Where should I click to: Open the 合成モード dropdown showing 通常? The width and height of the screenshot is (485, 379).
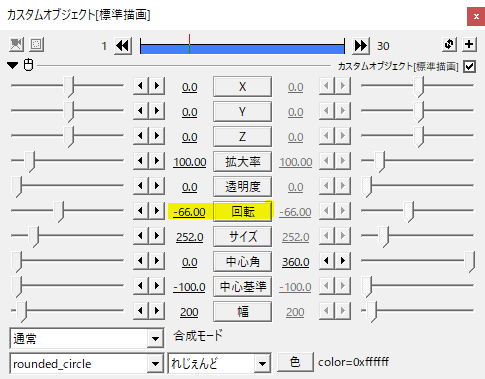coord(87,339)
